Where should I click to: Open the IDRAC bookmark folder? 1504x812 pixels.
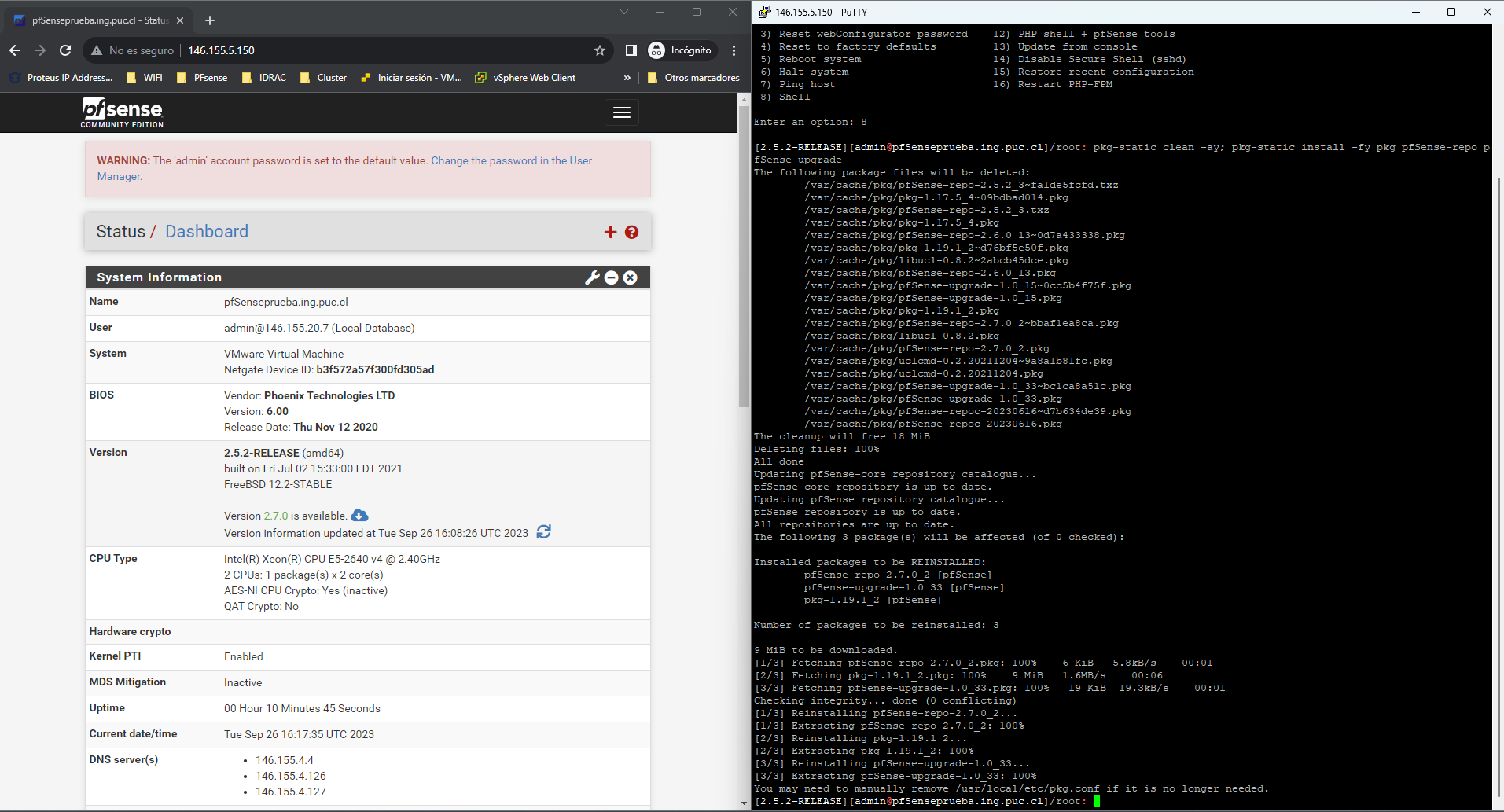(x=264, y=78)
